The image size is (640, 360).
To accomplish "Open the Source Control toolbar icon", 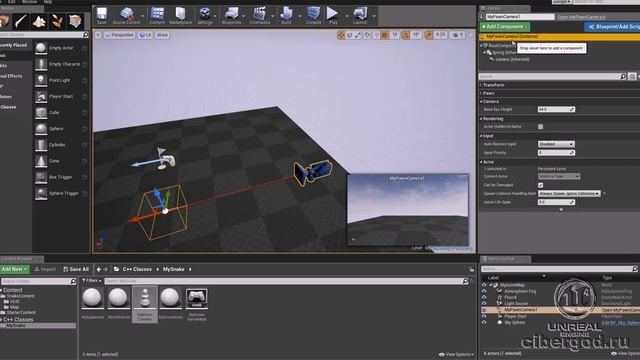I will pos(127,16).
